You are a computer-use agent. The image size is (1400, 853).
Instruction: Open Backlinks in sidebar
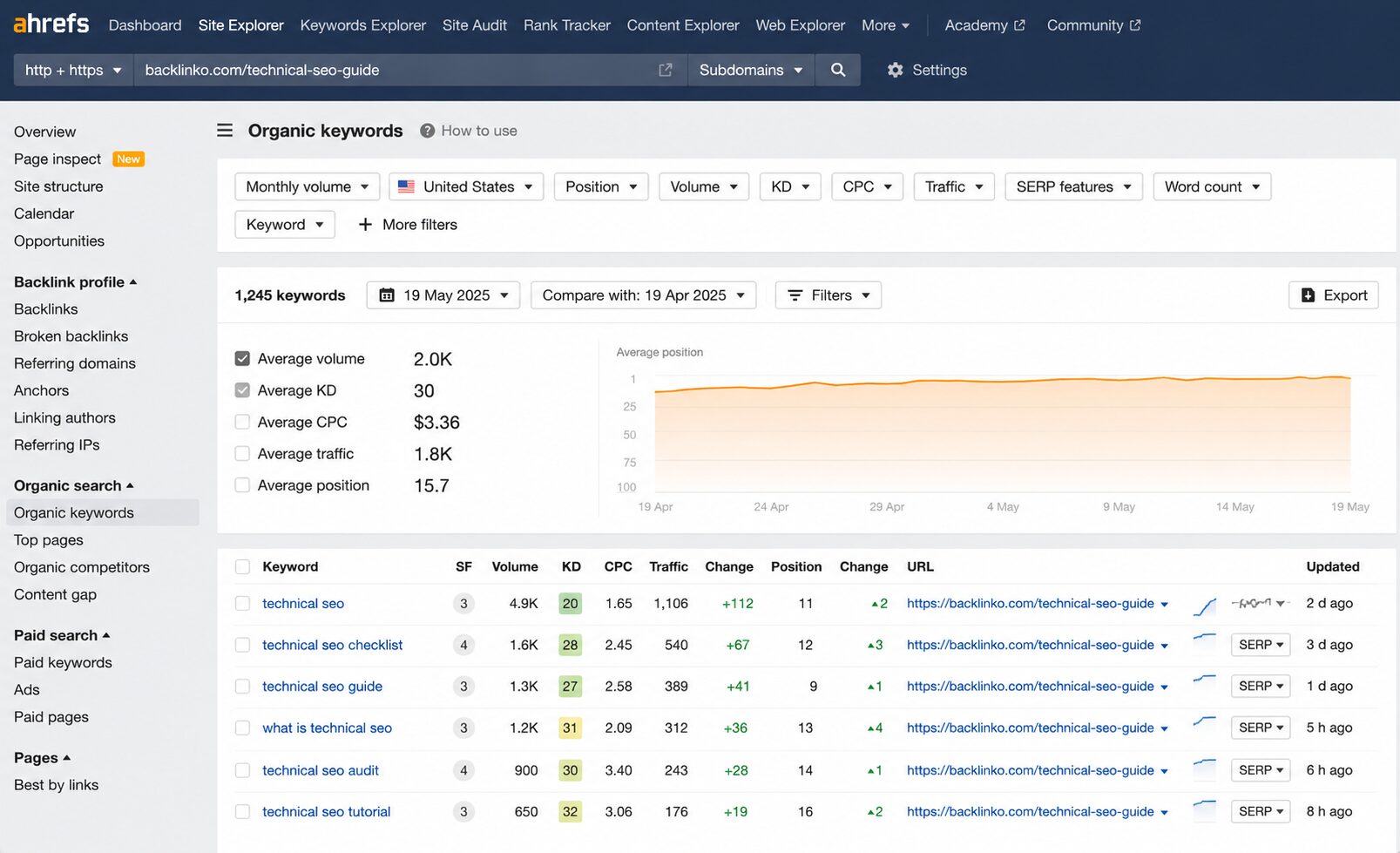[x=45, y=309]
